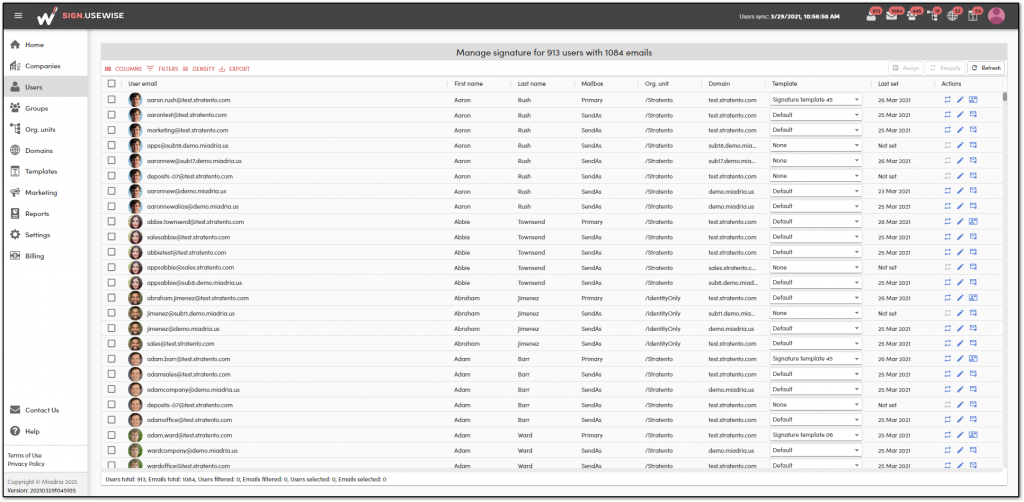Screen dimensions: 1024x502
Task: Click the Refresh button
Action: click(986, 68)
